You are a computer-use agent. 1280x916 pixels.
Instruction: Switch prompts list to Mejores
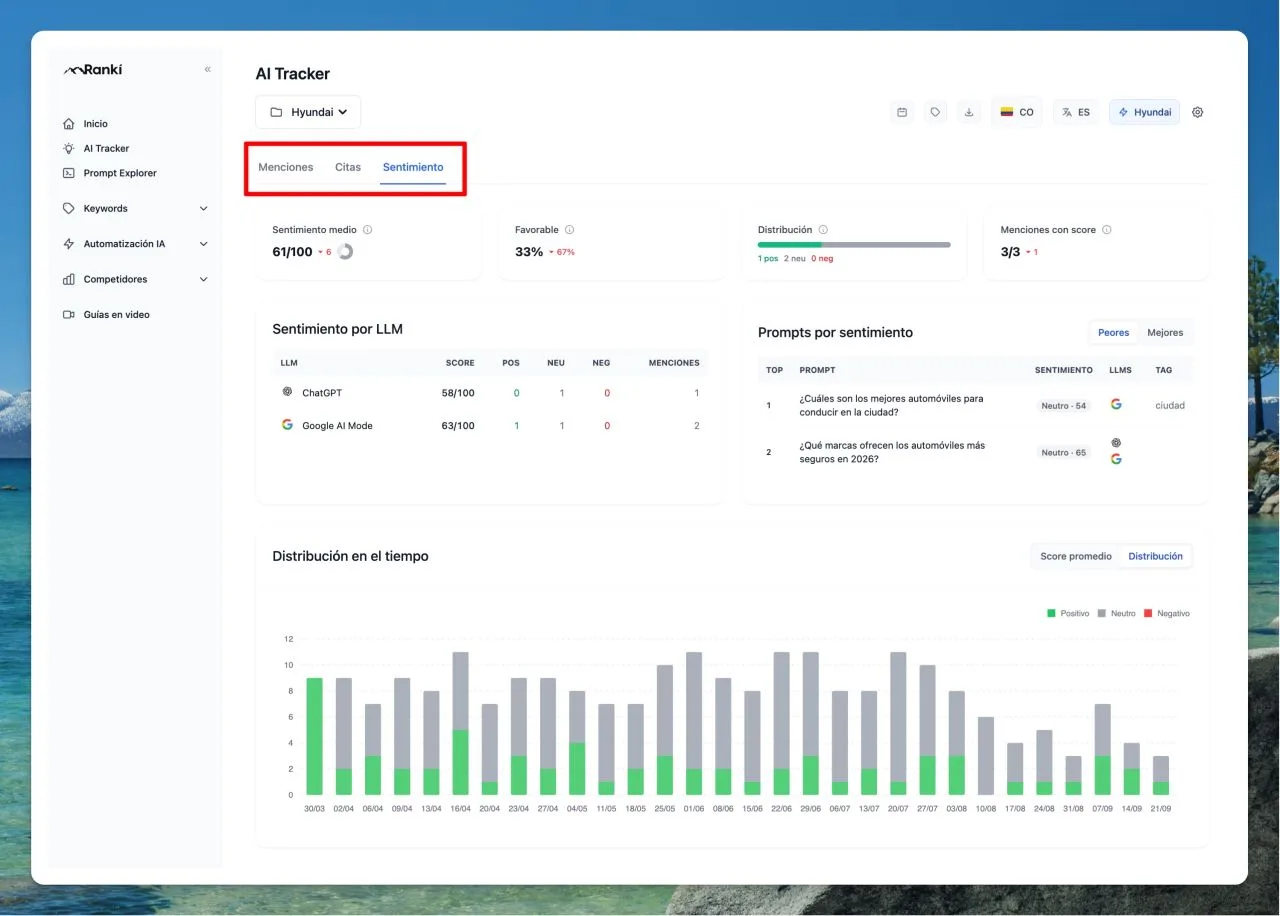(x=1165, y=333)
